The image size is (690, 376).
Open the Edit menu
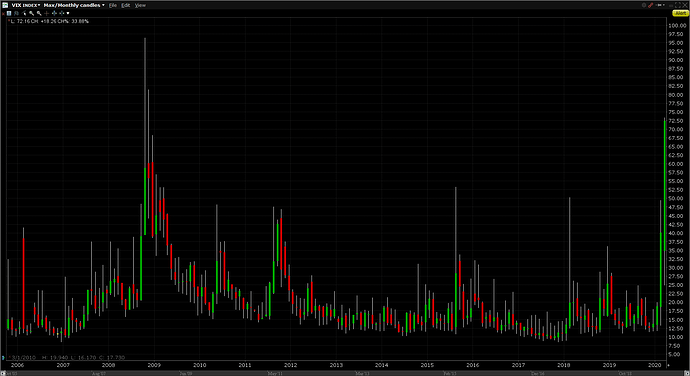click(x=126, y=5)
